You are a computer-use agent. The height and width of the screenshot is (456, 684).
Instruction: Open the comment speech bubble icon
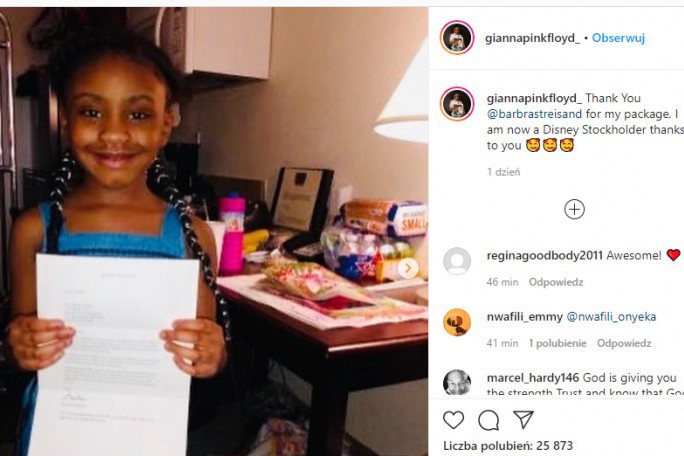click(x=488, y=420)
